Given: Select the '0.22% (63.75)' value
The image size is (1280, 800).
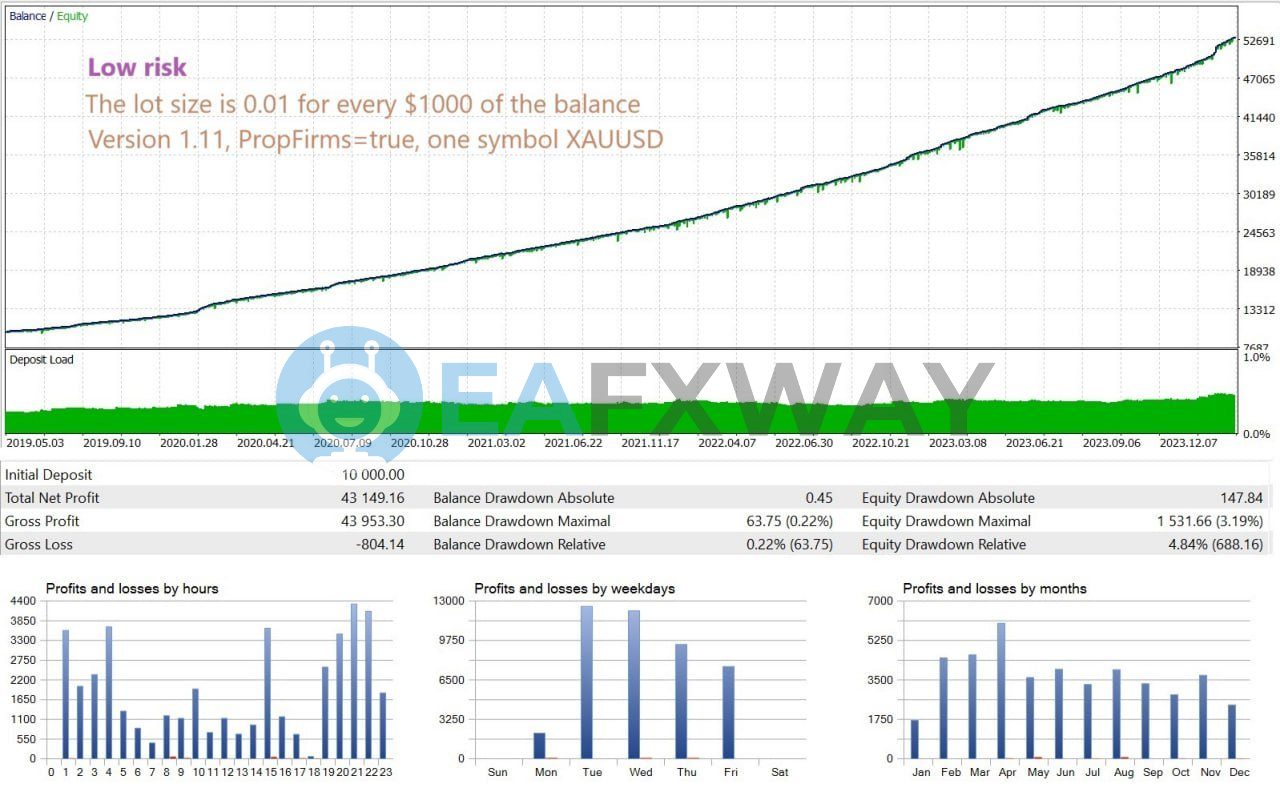Looking at the screenshot, I should pyautogui.click(x=790, y=545).
